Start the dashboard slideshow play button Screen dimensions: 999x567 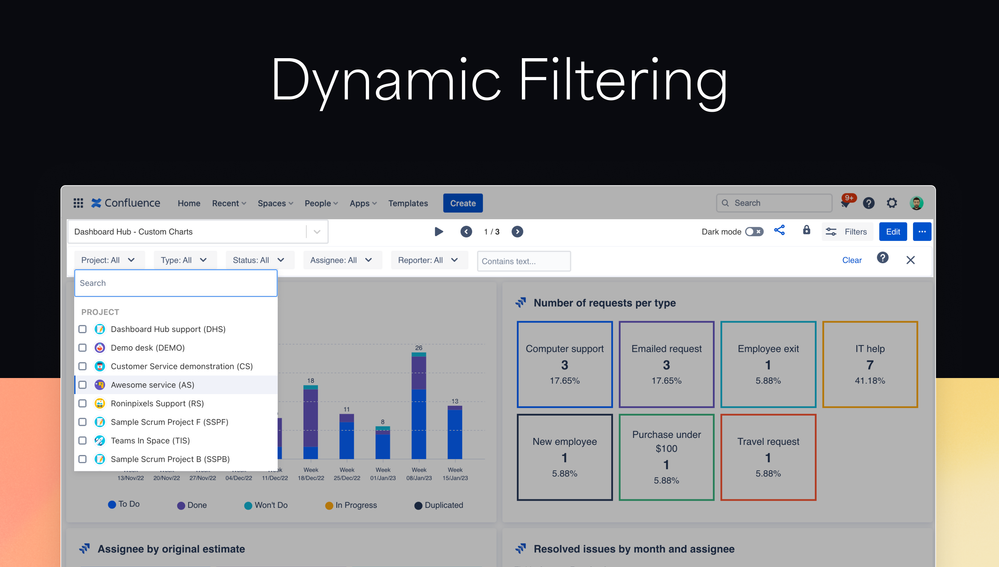click(x=439, y=232)
